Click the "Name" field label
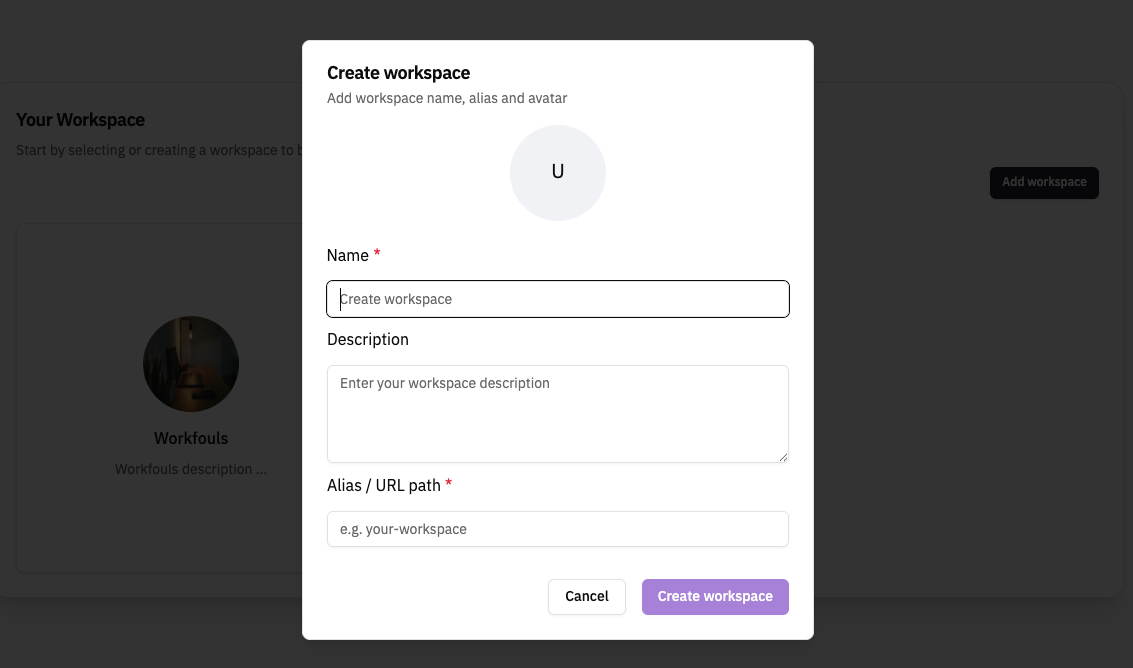1133x668 pixels. (x=348, y=255)
